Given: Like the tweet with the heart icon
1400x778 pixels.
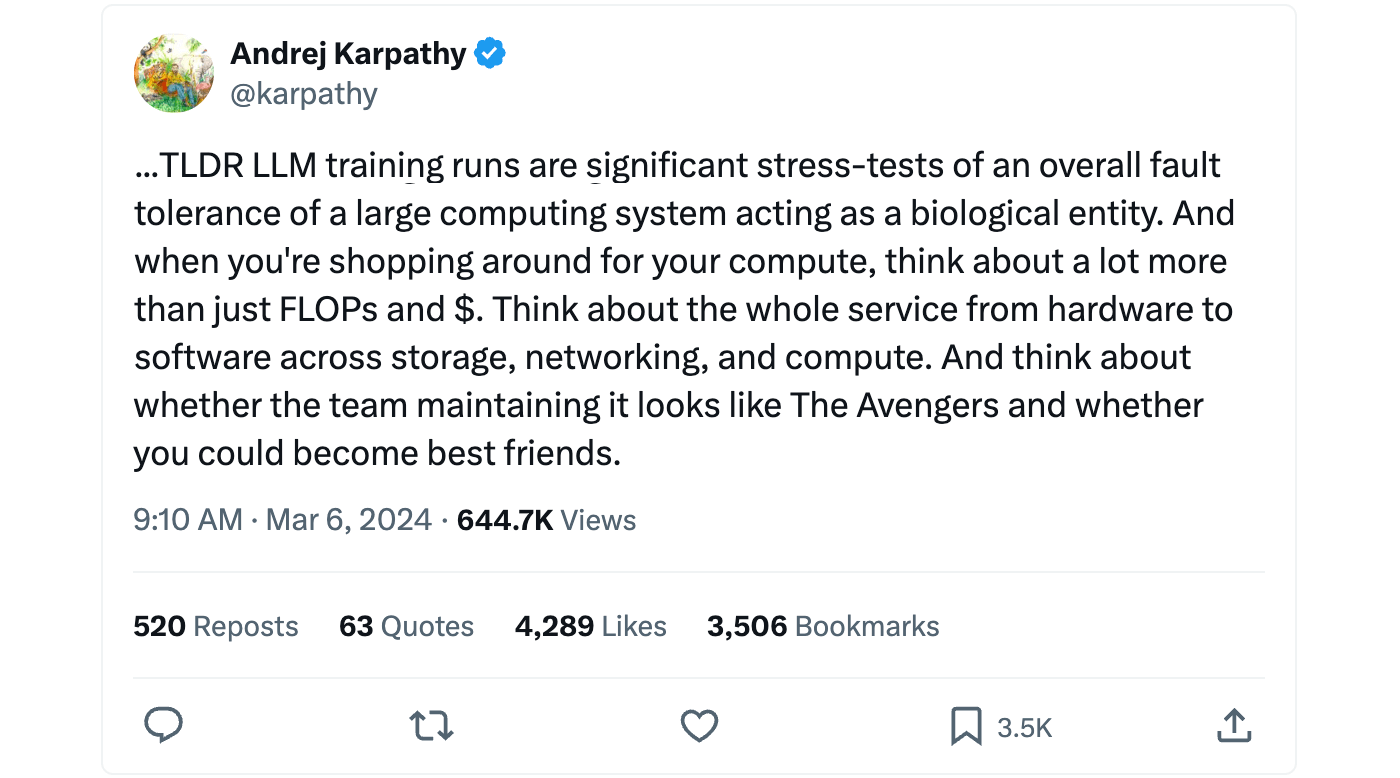Looking at the screenshot, I should pyautogui.click(x=699, y=725).
